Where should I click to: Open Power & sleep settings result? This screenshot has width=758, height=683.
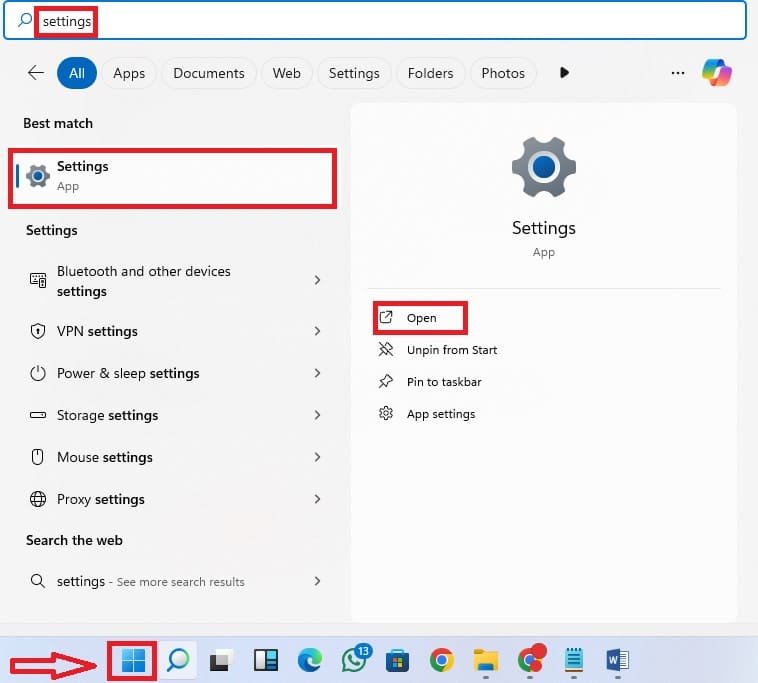click(175, 373)
